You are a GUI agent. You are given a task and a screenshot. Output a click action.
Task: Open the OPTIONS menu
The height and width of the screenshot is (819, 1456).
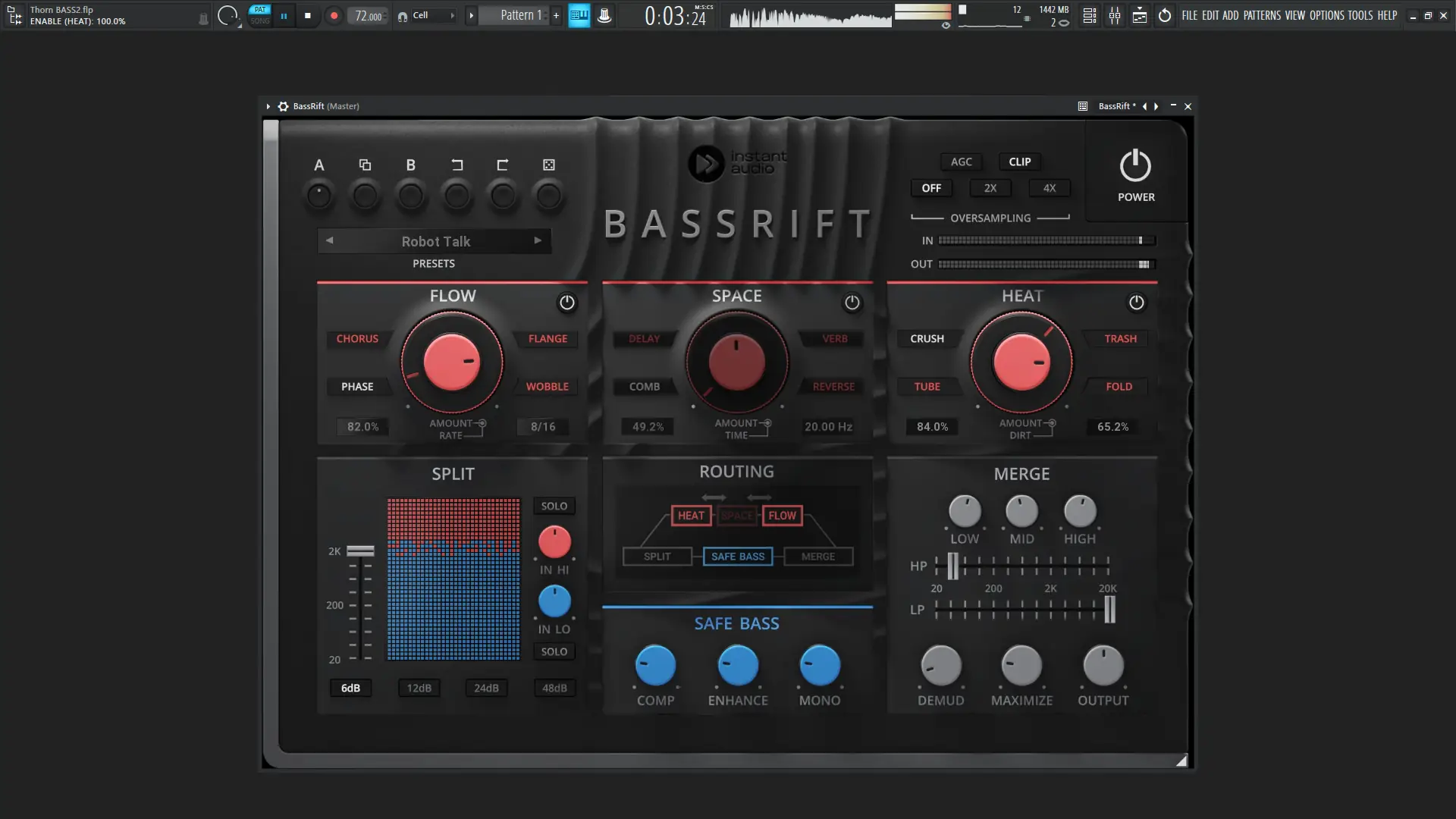click(x=1326, y=15)
